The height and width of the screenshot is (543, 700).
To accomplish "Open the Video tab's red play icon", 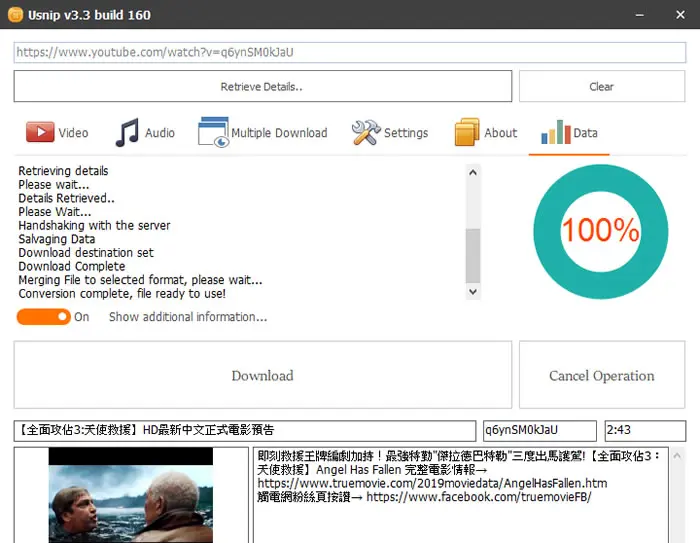I will 40,132.
